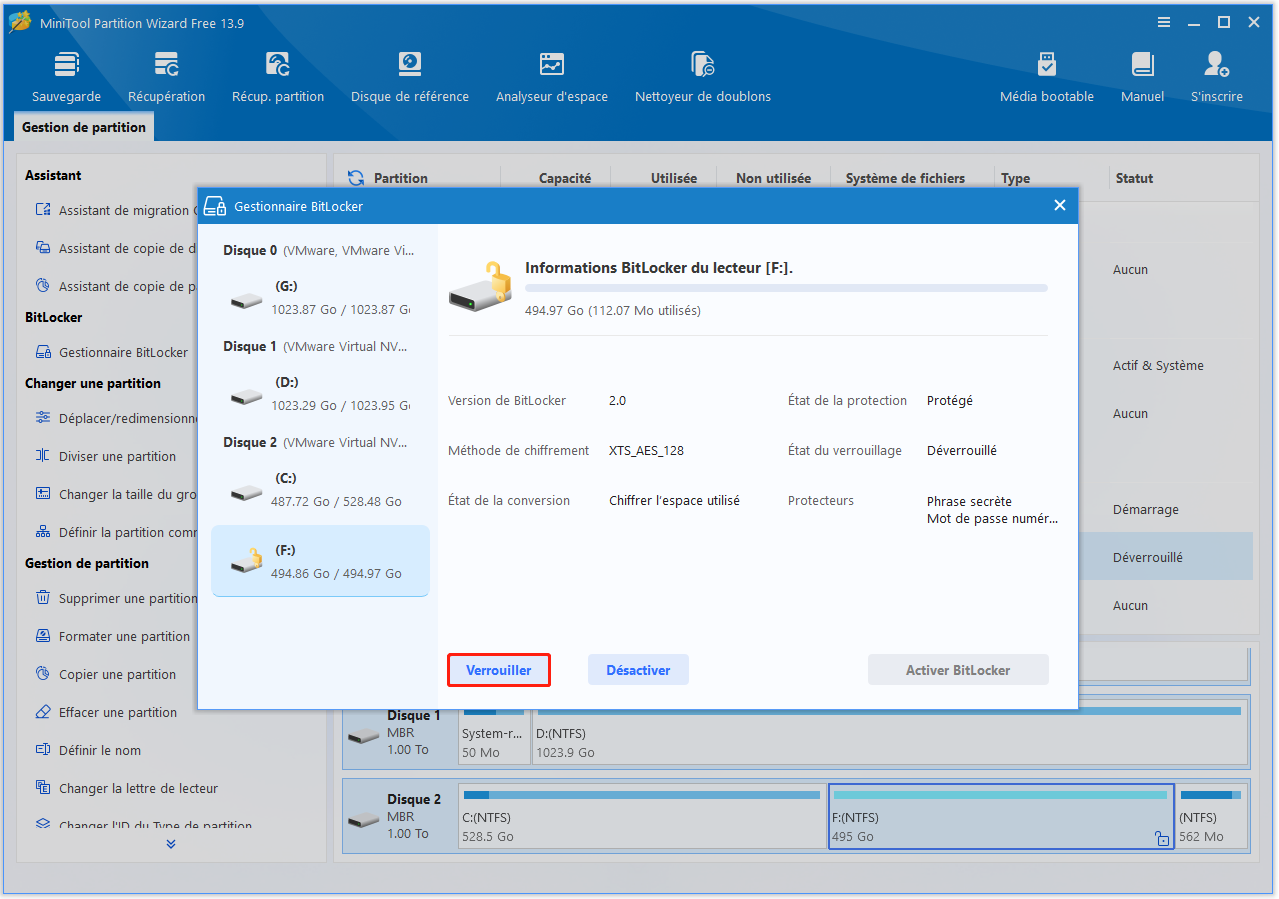This screenshot has width=1279, height=899.
Task: Select C:(NTFS) partition in disk map
Action: pyautogui.click(x=641, y=815)
